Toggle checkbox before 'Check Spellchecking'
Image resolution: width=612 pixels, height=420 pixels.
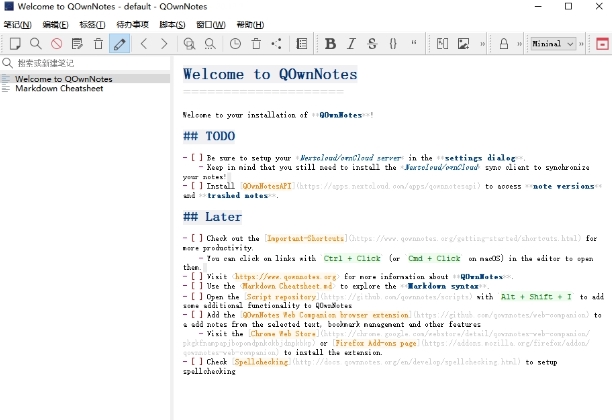[x=196, y=362]
